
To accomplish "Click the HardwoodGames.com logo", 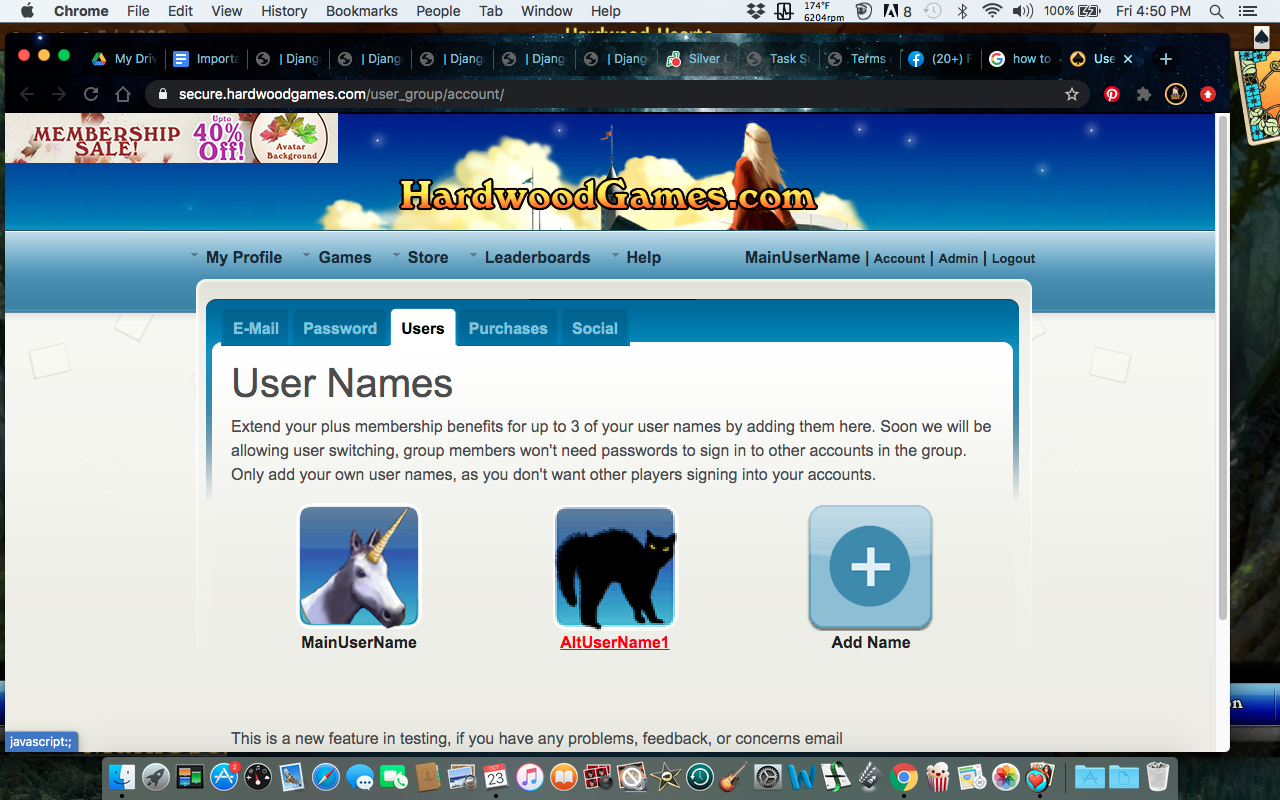I will [608, 195].
